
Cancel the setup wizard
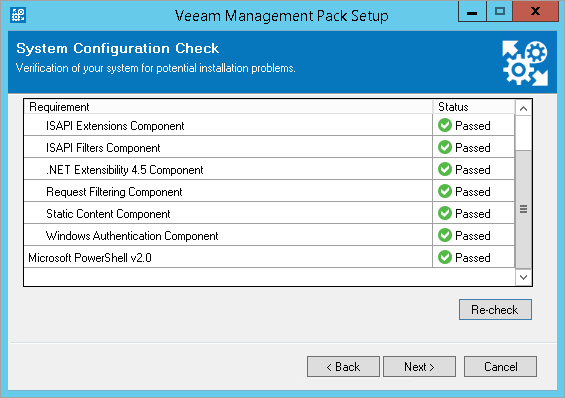500,367
